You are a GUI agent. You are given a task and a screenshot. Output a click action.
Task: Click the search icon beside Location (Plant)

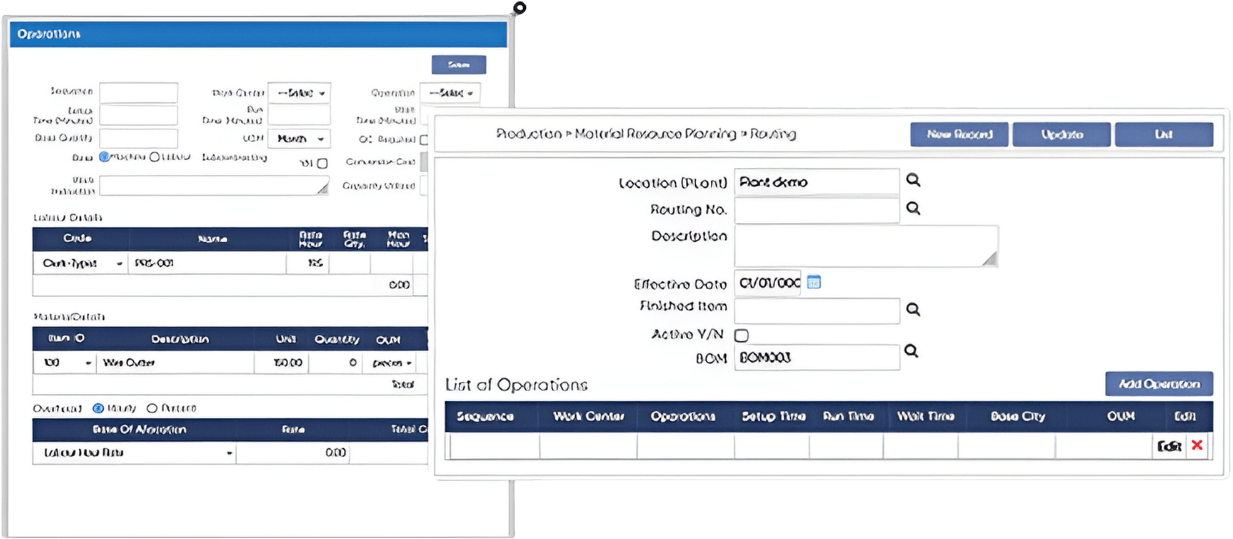click(x=912, y=181)
